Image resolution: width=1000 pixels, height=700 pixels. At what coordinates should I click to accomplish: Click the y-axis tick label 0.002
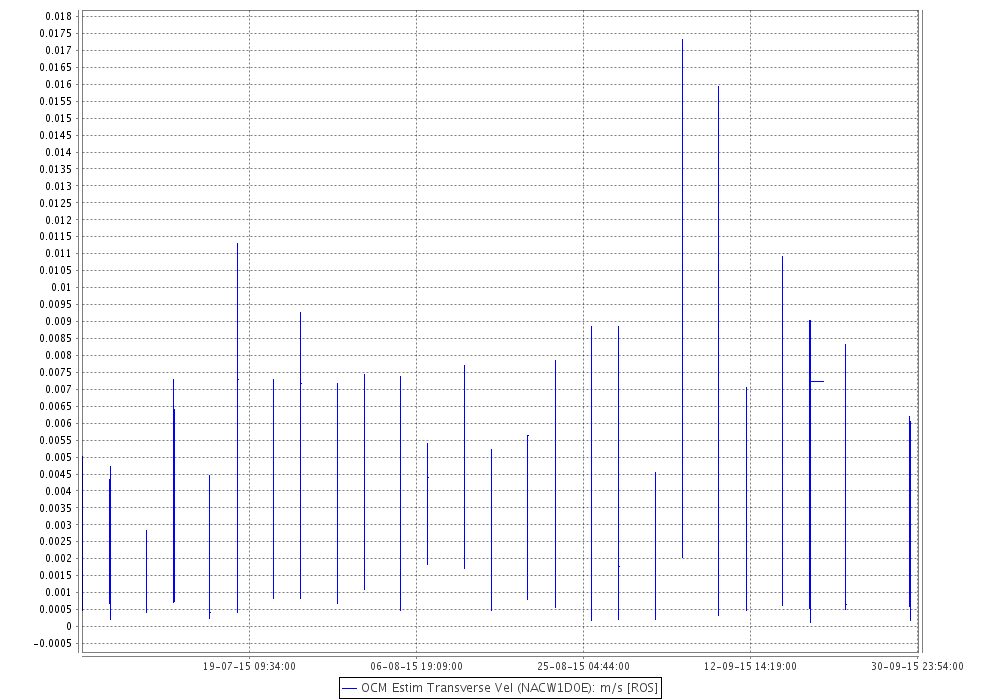pyautogui.click(x=59, y=558)
